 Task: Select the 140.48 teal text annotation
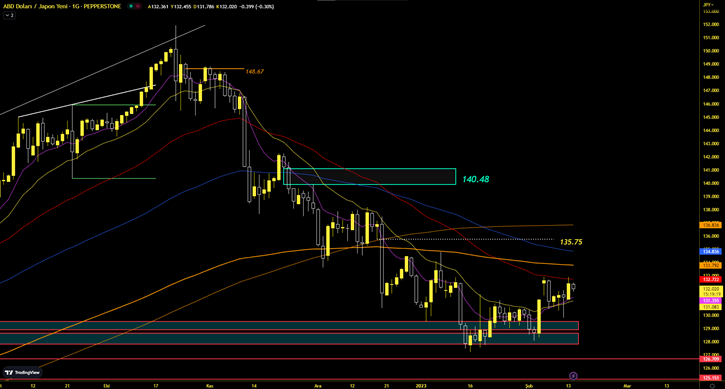click(475, 179)
